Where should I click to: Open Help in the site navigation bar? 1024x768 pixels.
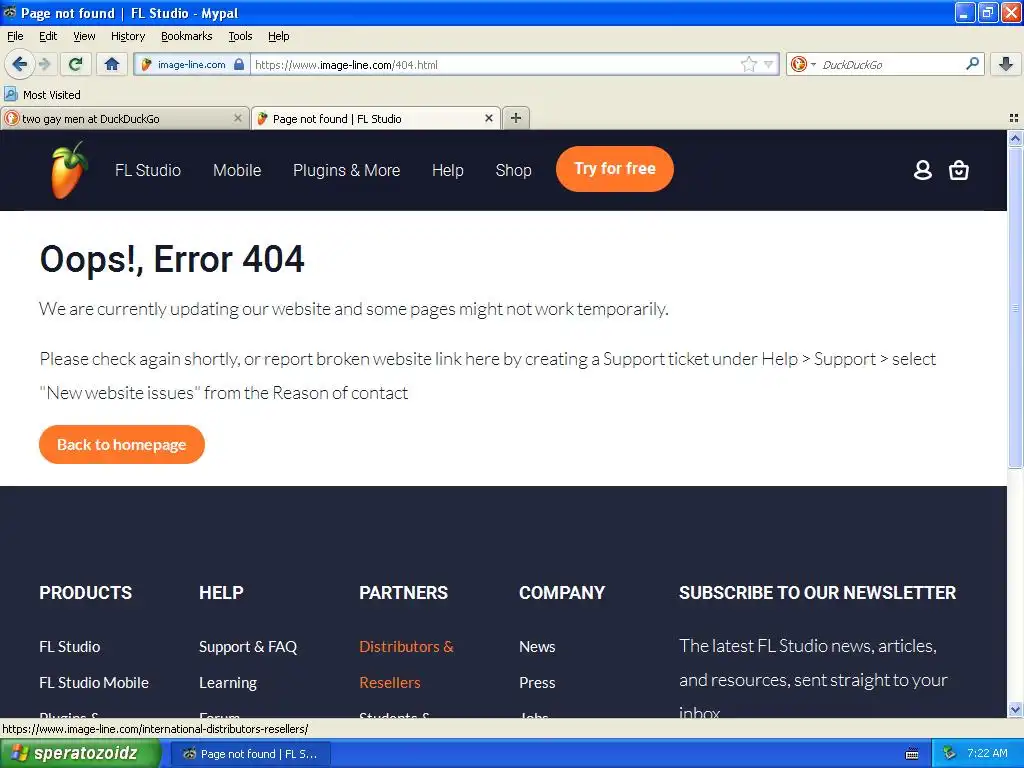tap(447, 170)
